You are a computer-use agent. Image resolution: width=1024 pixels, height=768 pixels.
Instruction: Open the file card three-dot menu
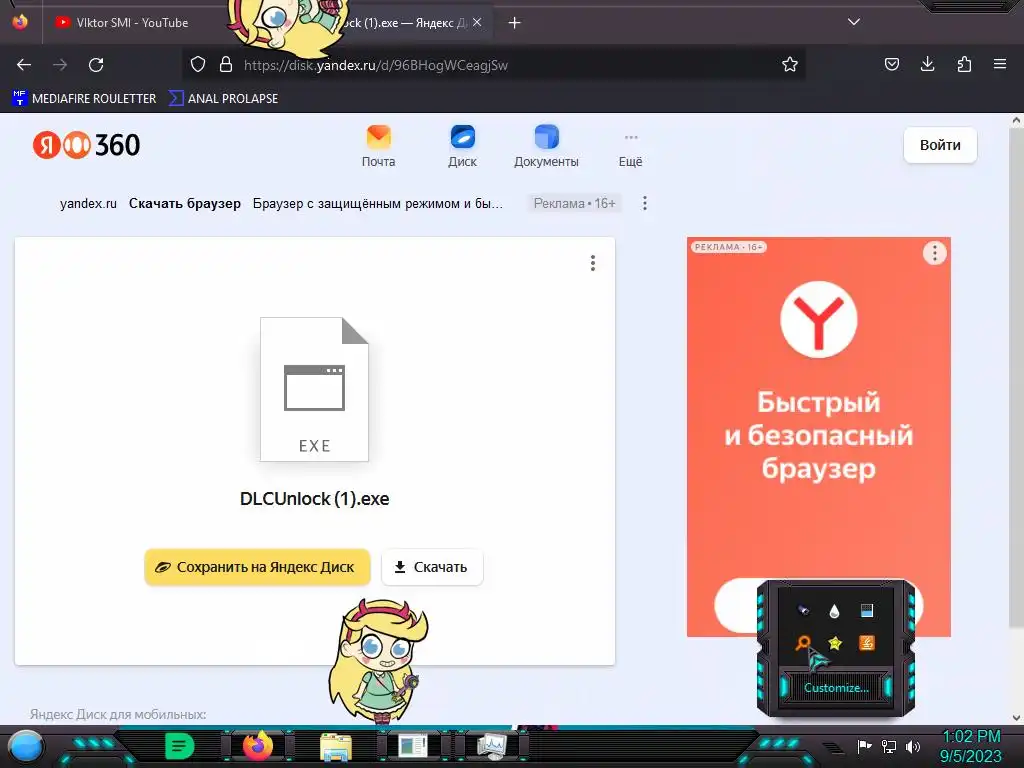click(592, 263)
